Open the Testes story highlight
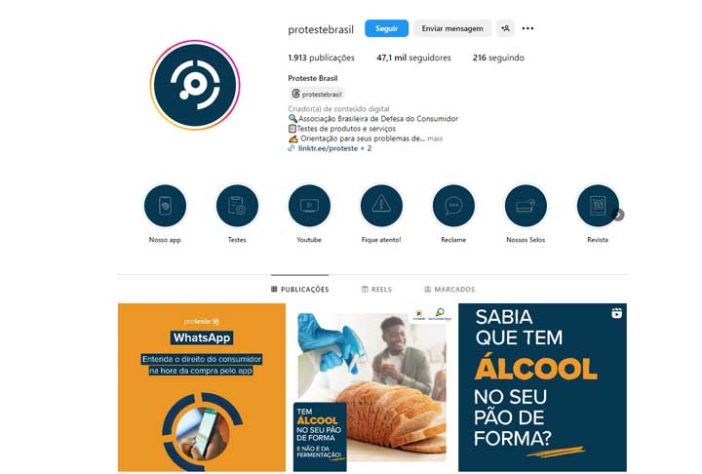Viewport: 702px width, 474px height. click(x=237, y=206)
